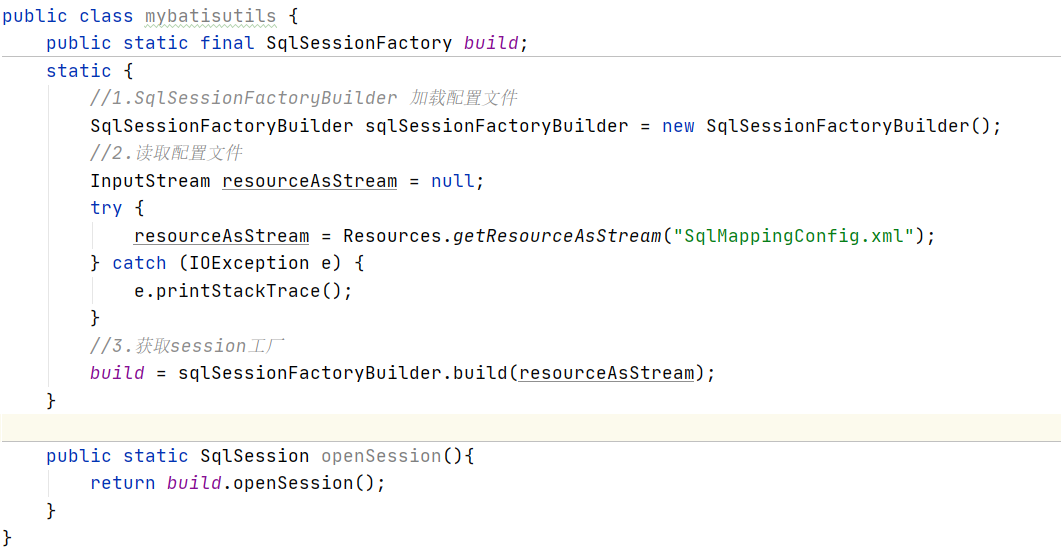This screenshot has height=557, width=1061.
Task: Click the sqlSessionFactoryBuilder variable in its declaration
Action: (x=497, y=126)
